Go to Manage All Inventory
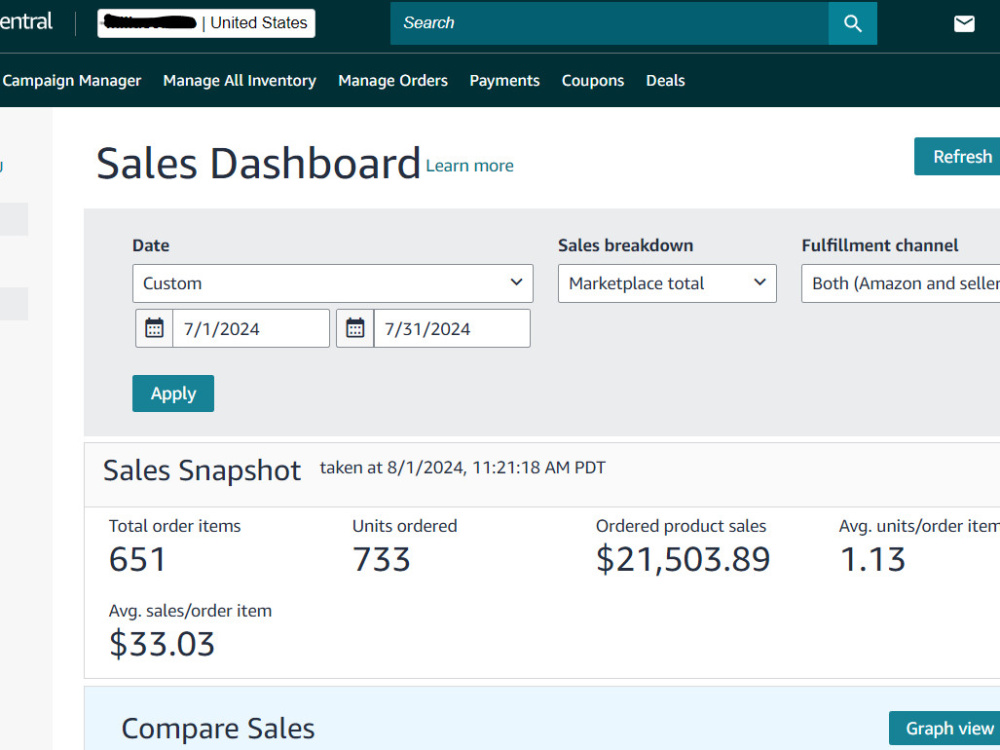Viewport: 1000px width, 750px height. click(x=240, y=81)
